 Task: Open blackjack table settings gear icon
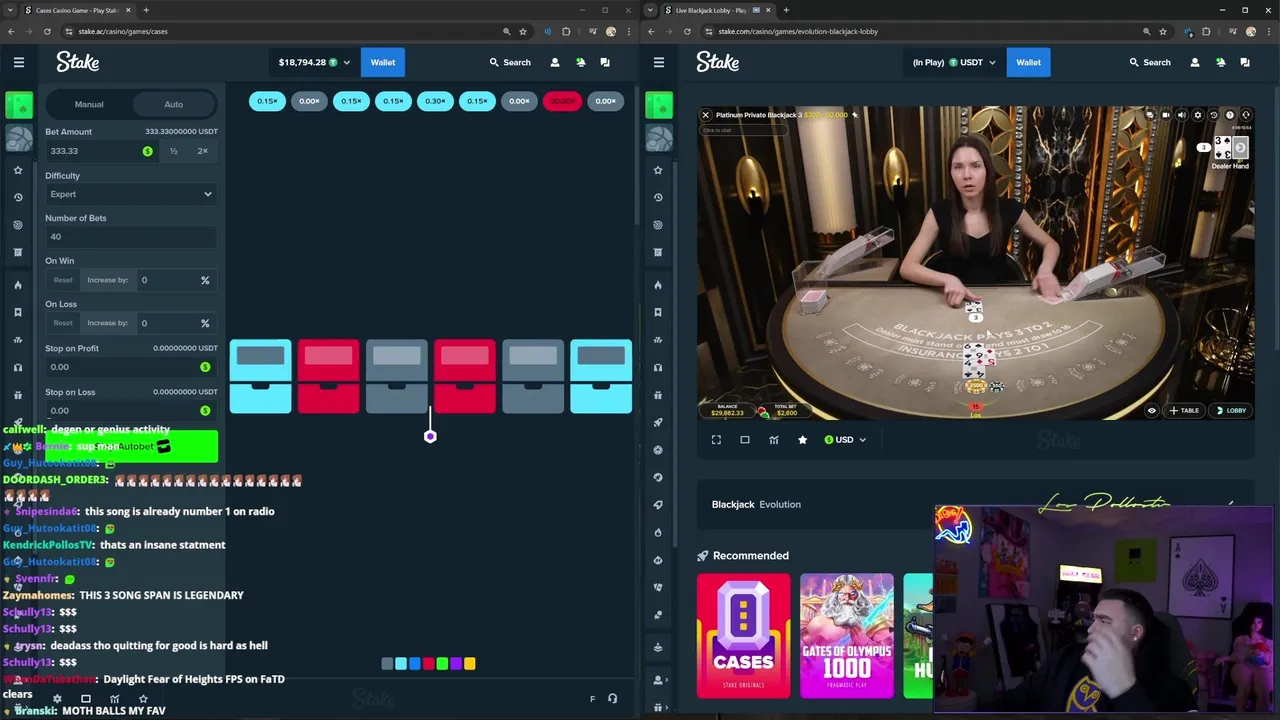pyautogui.click(x=1198, y=115)
